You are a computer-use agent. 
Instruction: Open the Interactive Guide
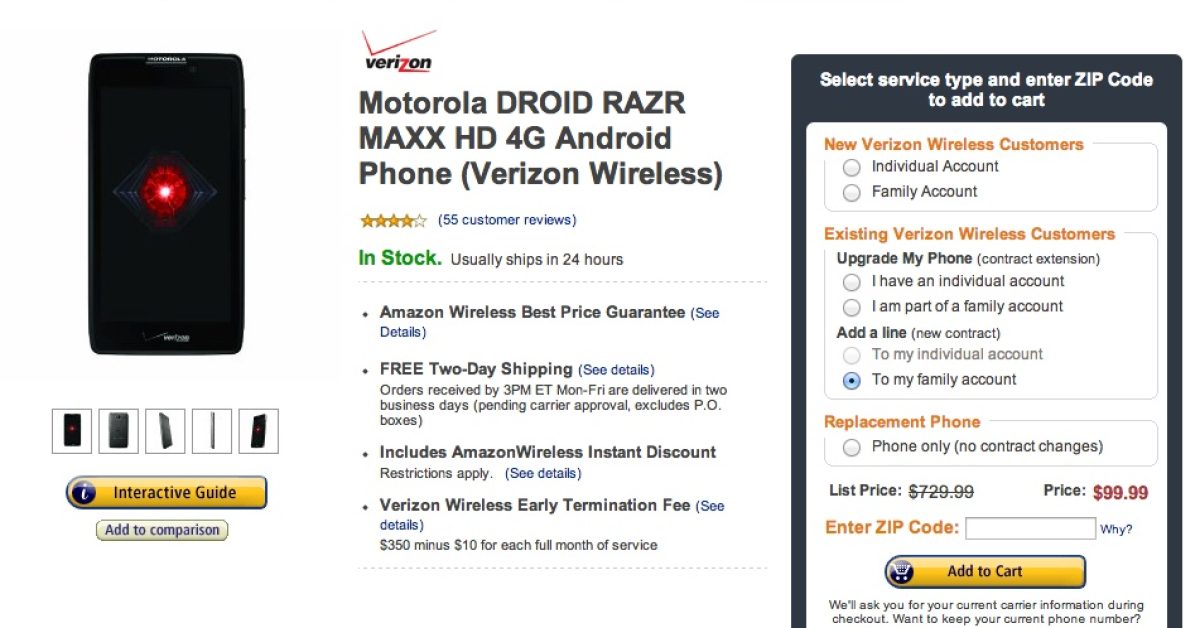point(167,492)
